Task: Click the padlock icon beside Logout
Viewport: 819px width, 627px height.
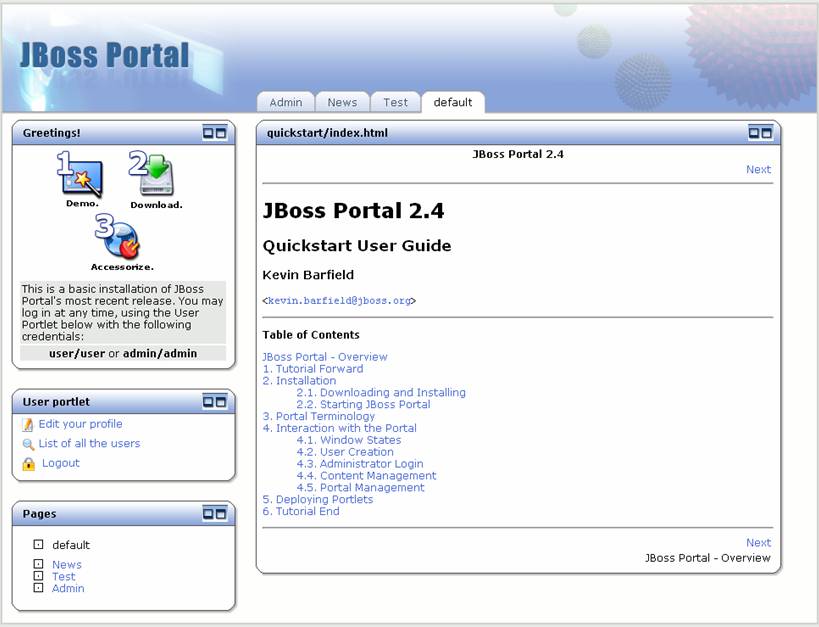Action: pyautogui.click(x=29, y=463)
